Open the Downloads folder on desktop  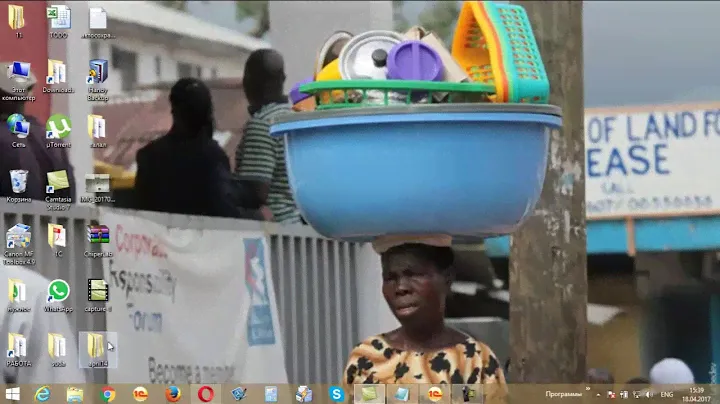(x=58, y=73)
